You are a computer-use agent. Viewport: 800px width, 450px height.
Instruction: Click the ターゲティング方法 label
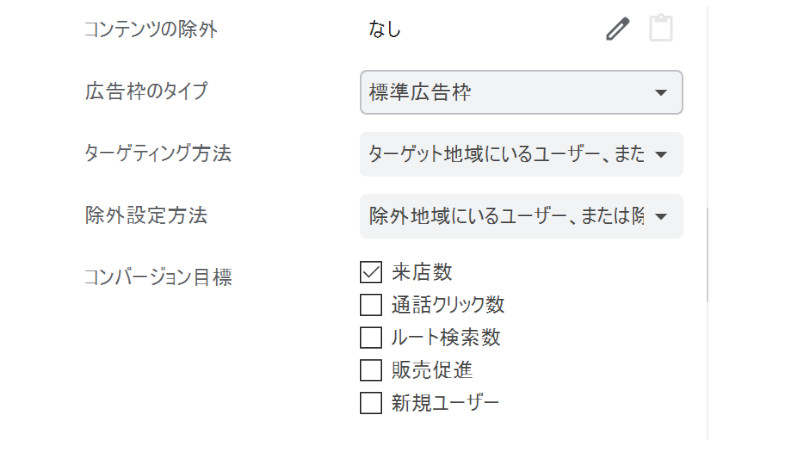(158, 153)
